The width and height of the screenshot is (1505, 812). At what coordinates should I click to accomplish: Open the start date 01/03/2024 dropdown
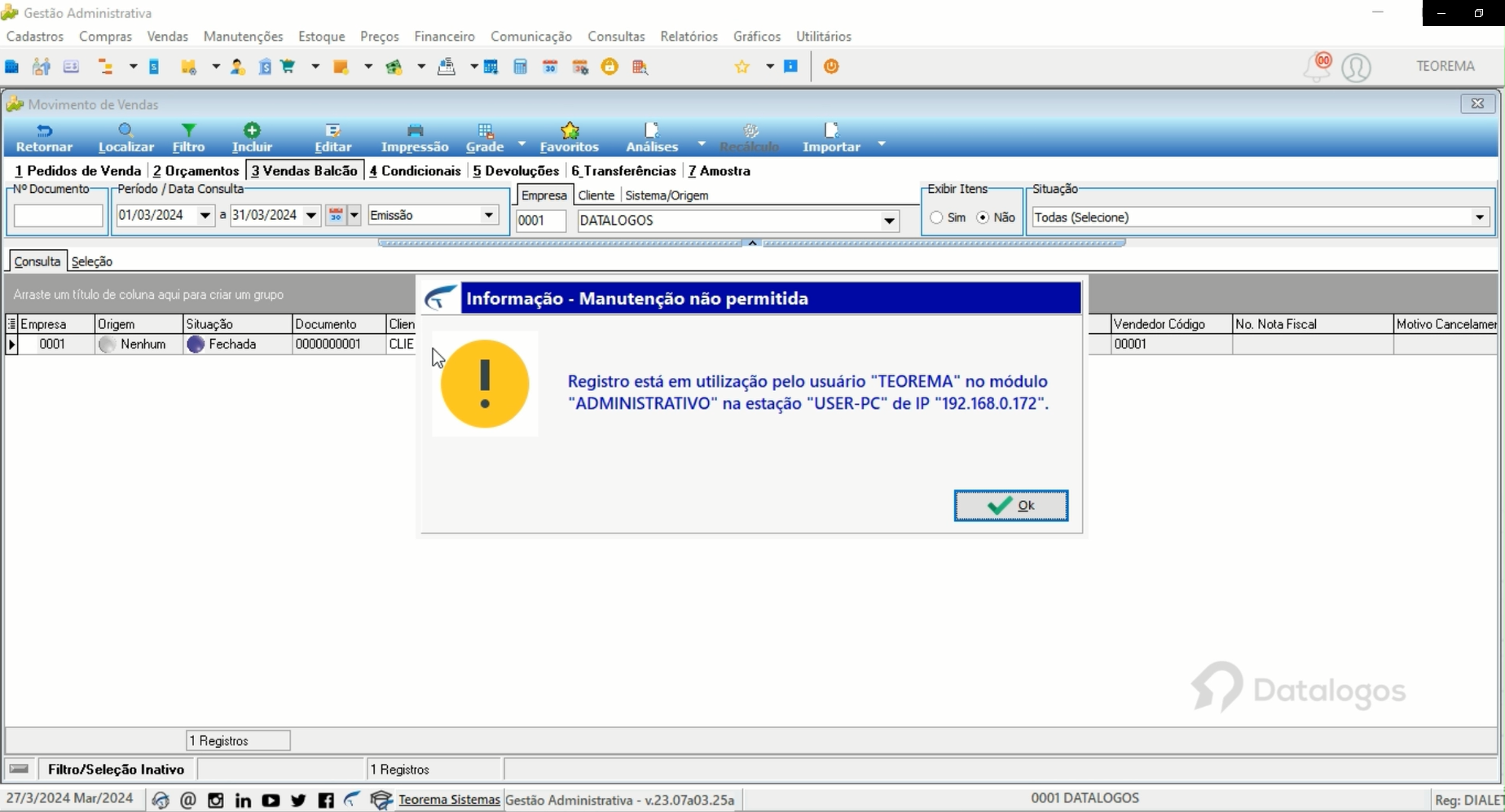[x=205, y=216]
